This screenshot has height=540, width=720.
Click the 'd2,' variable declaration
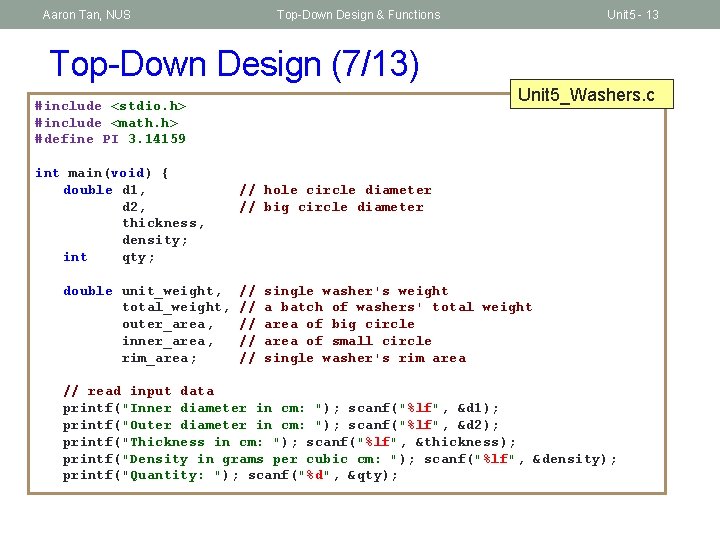134,207
